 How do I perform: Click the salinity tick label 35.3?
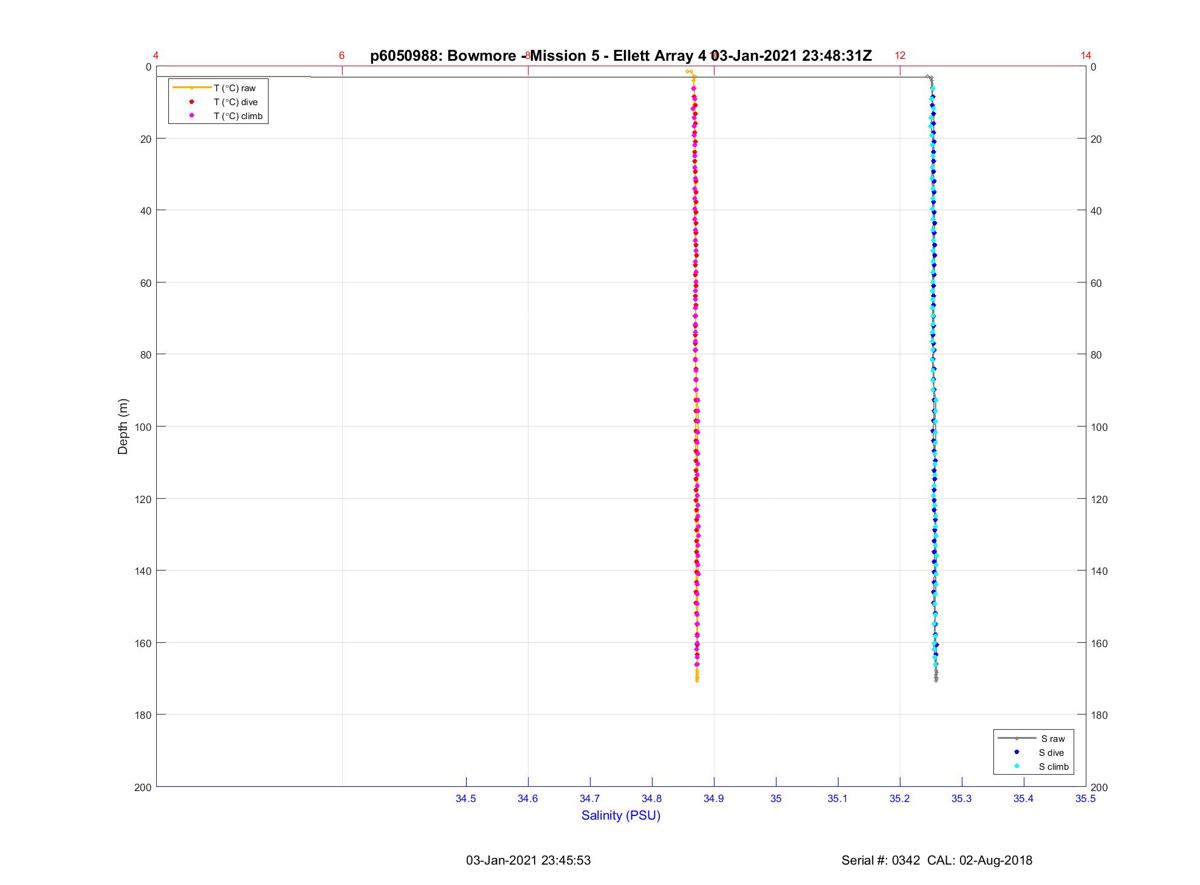(962, 799)
